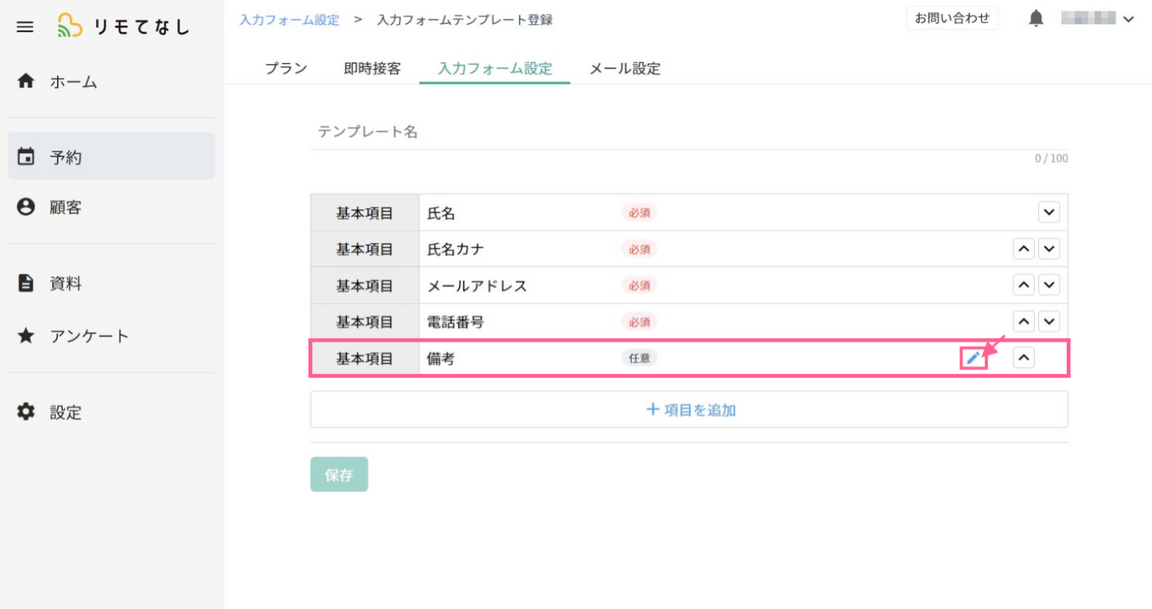Viewport: 1152px width, 609px height.
Task: Click the 入力フォーム設定 breadcrumb link
Action: [289, 20]
